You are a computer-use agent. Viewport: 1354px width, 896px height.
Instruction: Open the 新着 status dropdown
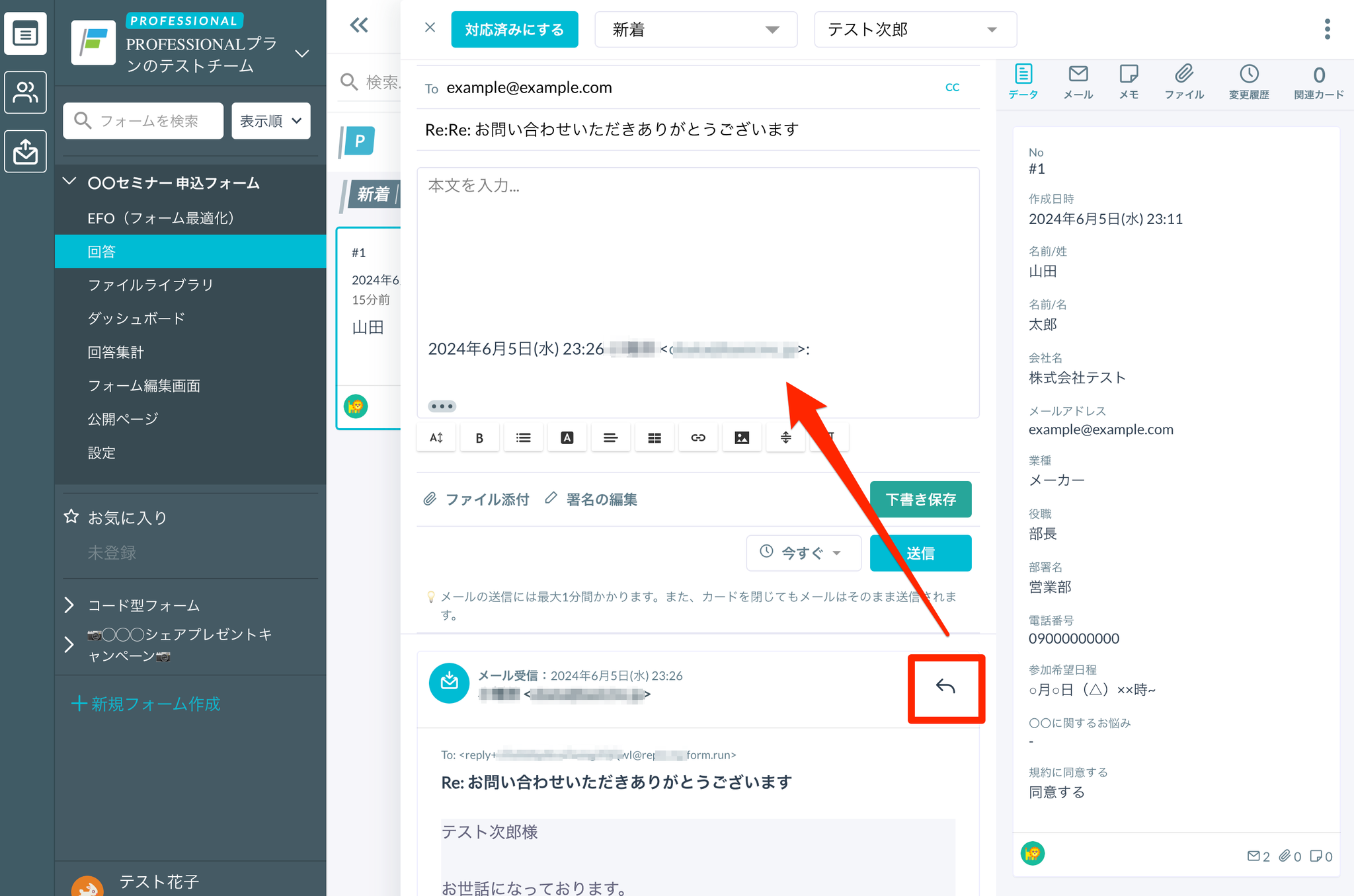696,30
